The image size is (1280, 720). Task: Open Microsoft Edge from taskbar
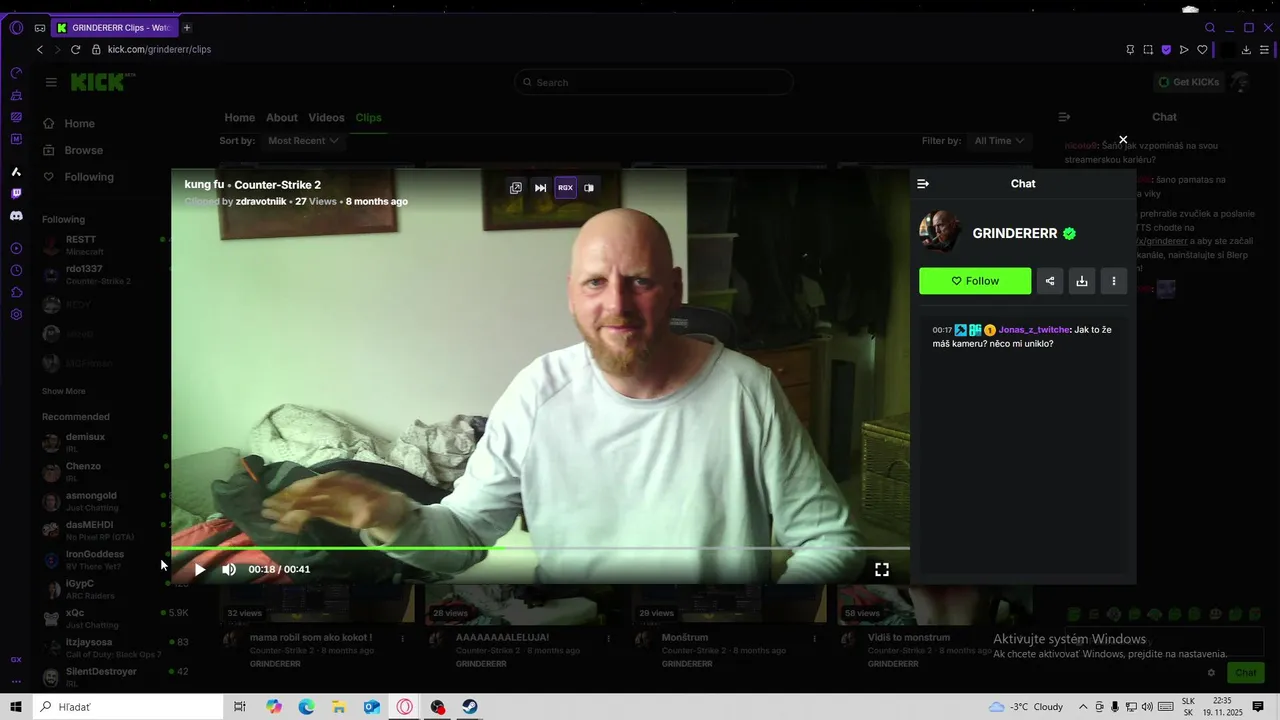pos(306,707)
